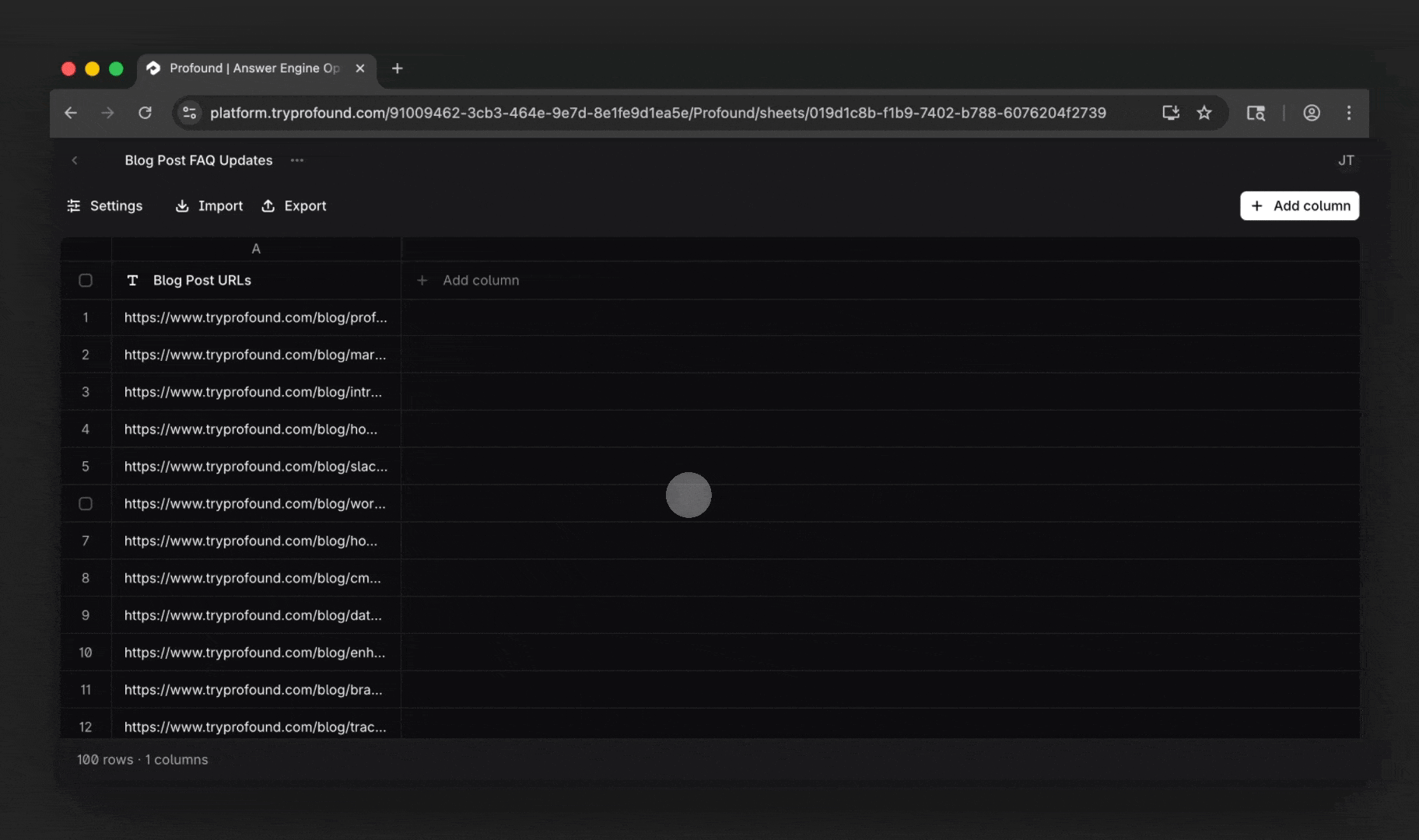Select the cell ending in blog/slac...
The image size is (1419, 840).
pos(256,467)
